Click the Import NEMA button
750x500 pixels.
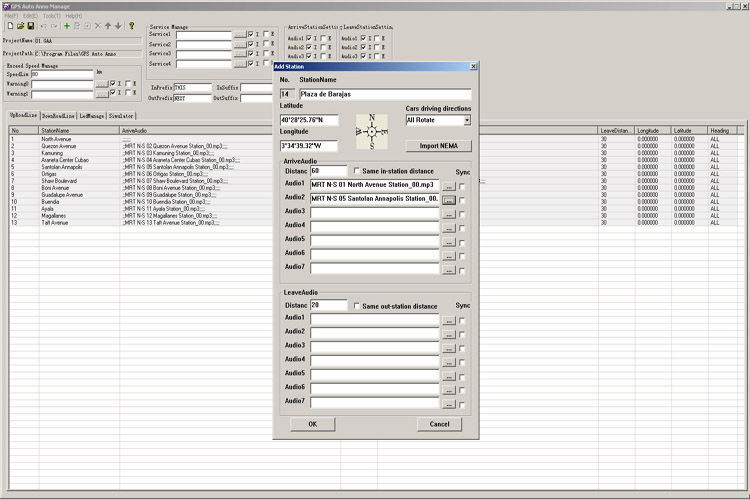(439, 146)
